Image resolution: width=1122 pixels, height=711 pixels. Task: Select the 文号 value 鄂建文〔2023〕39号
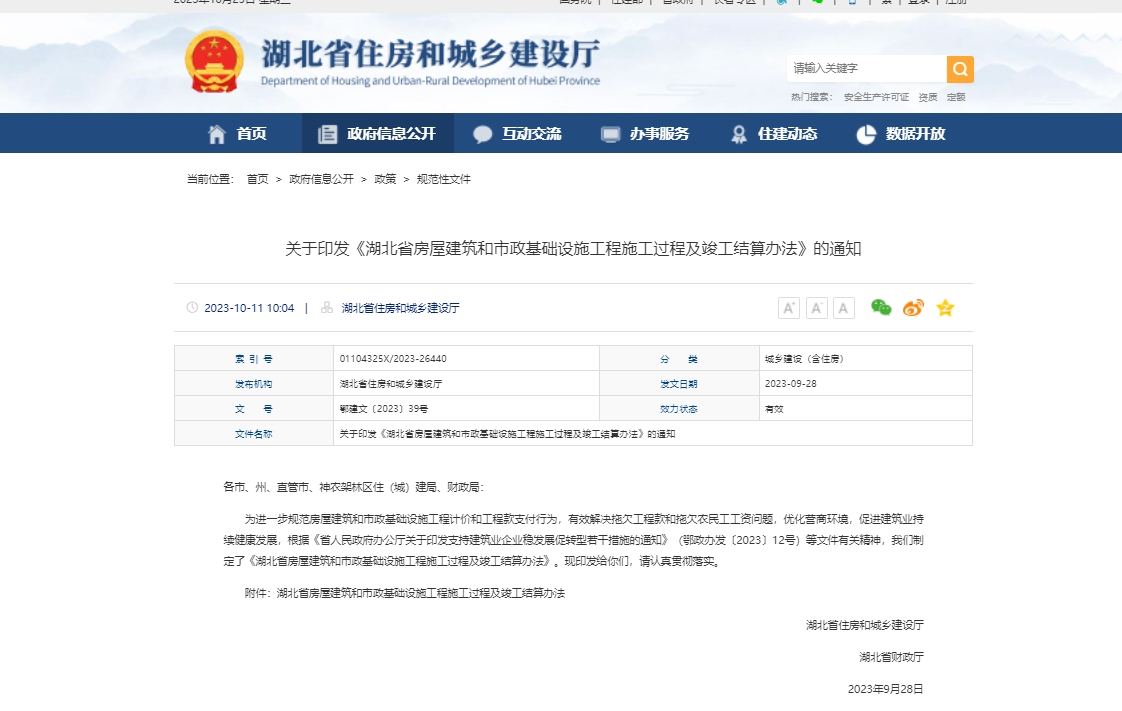pyautogui.click(x=384, y=409)
